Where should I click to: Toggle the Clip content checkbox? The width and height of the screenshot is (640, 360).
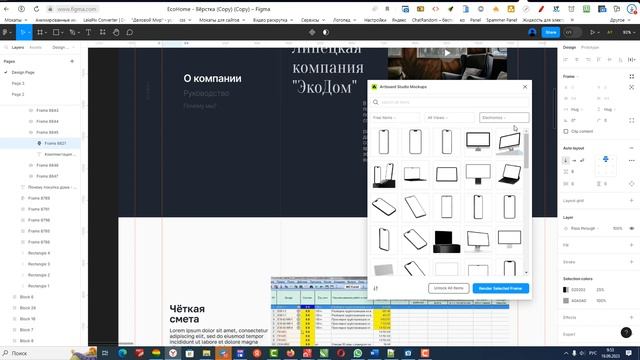[x=566, y=131]
